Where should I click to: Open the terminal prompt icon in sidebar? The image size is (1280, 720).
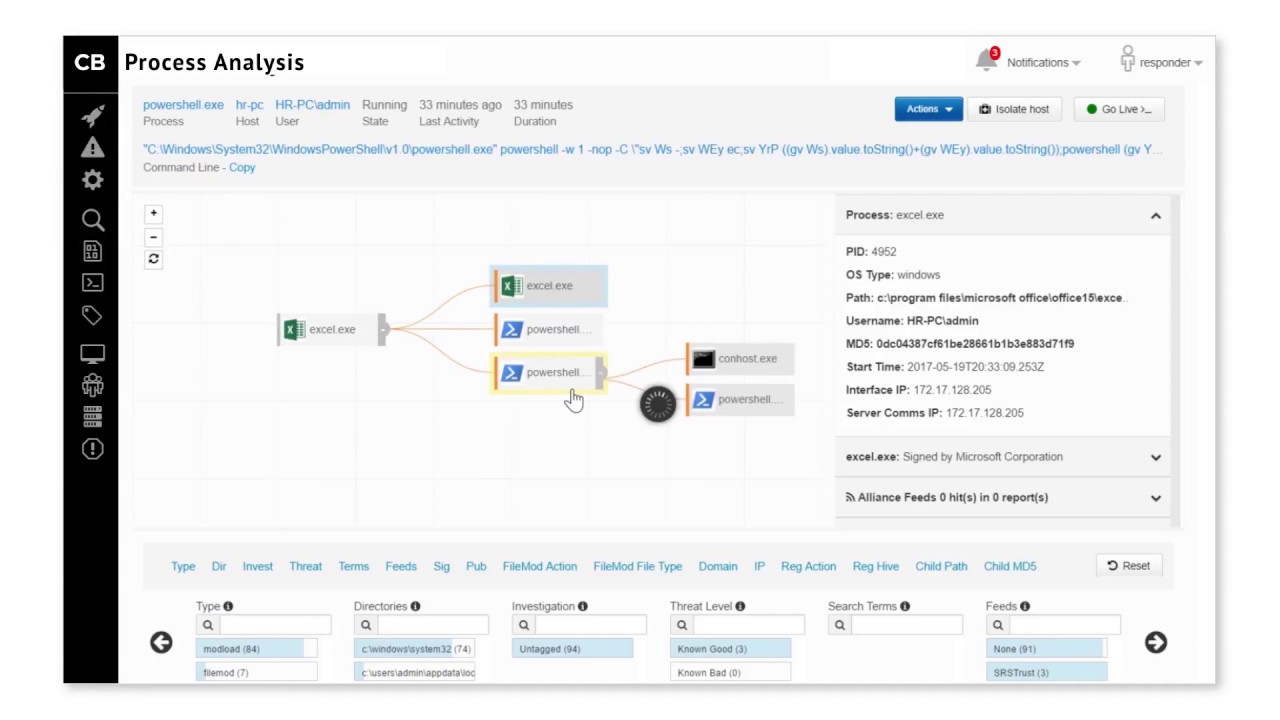(93, 283)
